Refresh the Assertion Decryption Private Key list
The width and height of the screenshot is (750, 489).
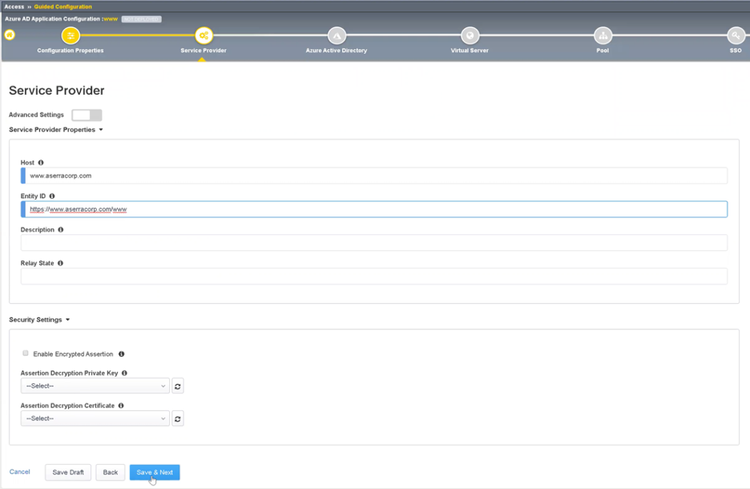[177, 386]
